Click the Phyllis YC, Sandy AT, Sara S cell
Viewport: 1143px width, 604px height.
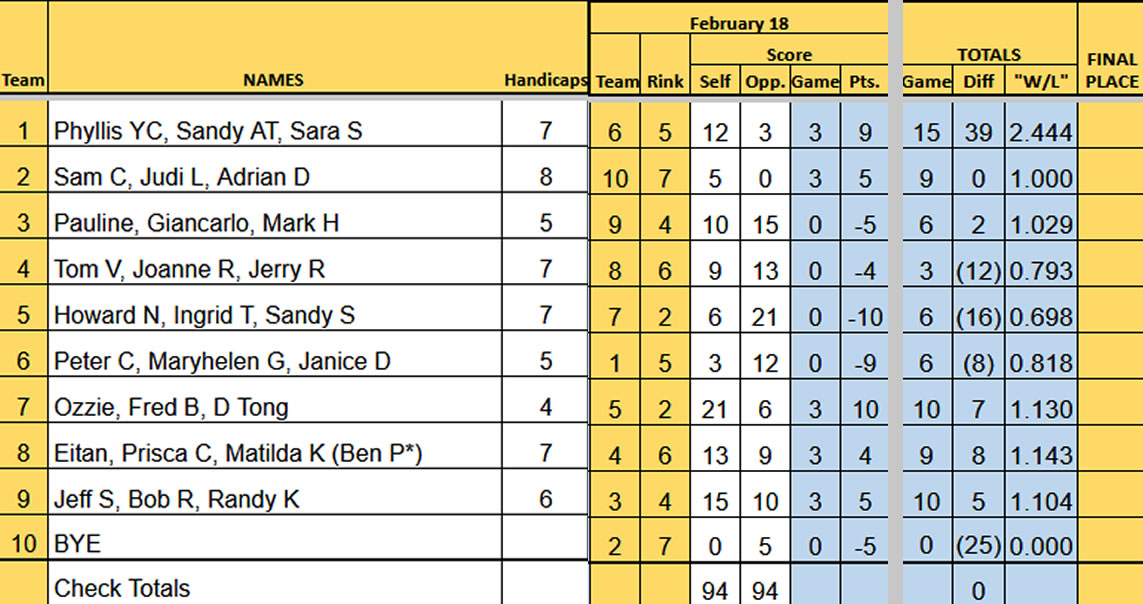(208, 131)
